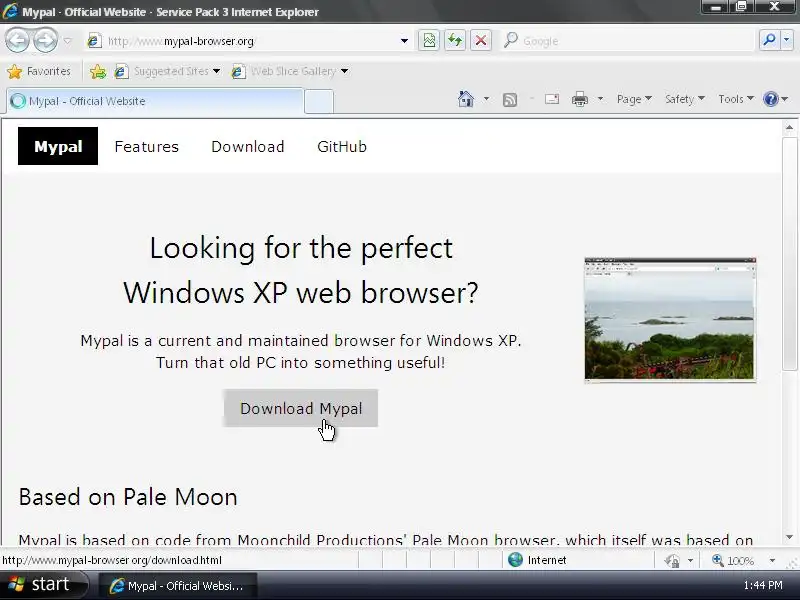Click the Refresh page icon
Image resolution: width=800 pixels, height=600 pixels.
(455, 40)
